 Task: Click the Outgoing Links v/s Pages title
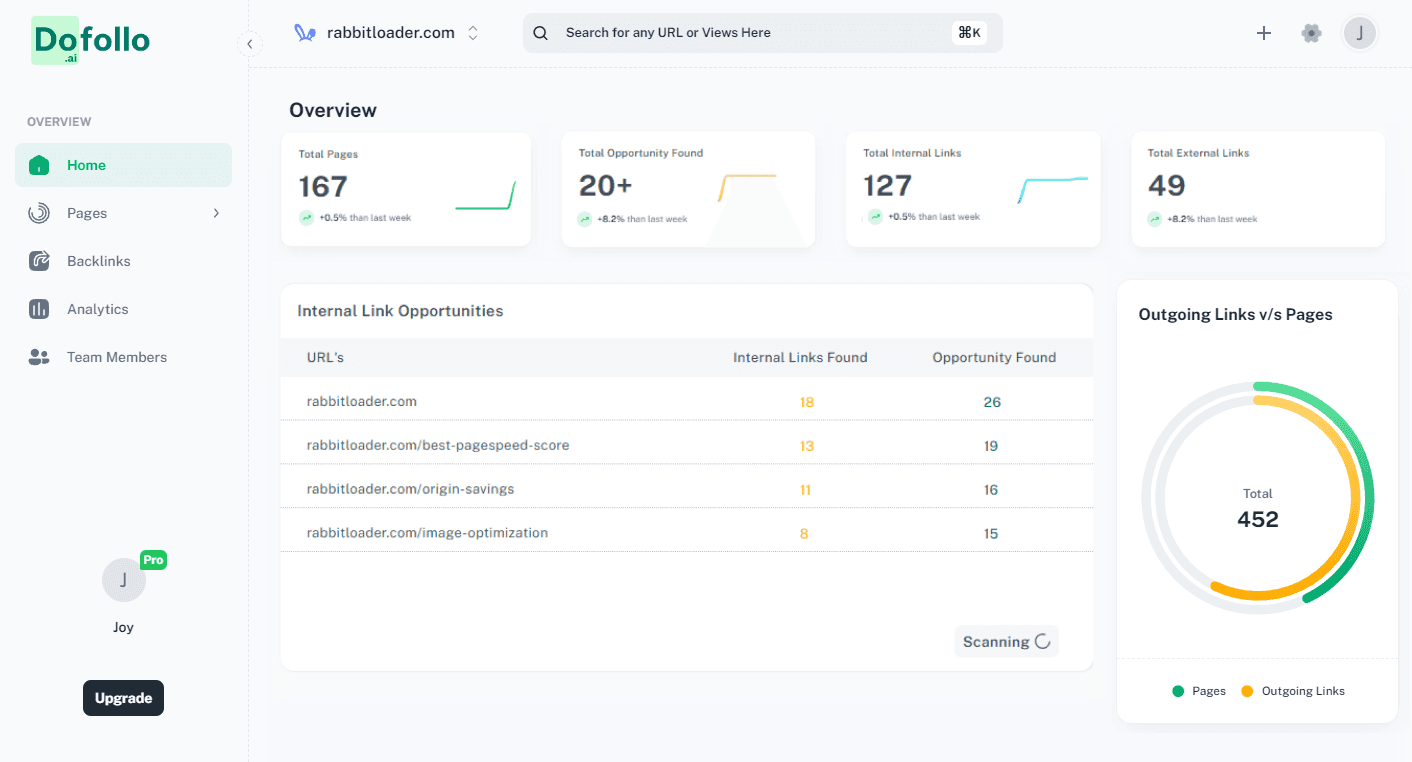[x=1236, y=314]
